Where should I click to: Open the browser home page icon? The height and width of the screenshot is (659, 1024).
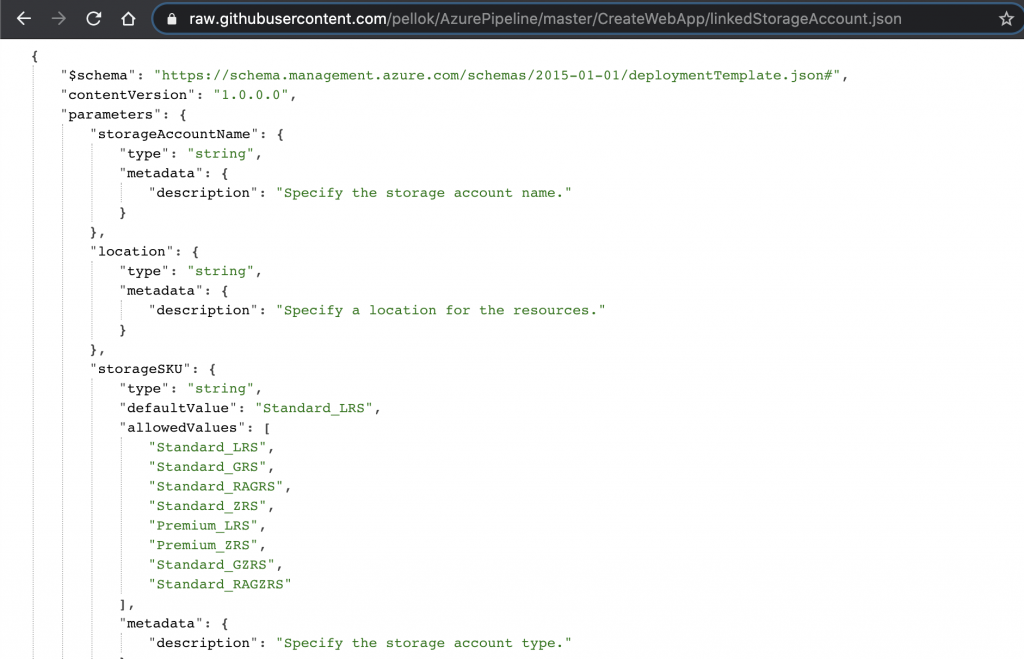point(128,19)
